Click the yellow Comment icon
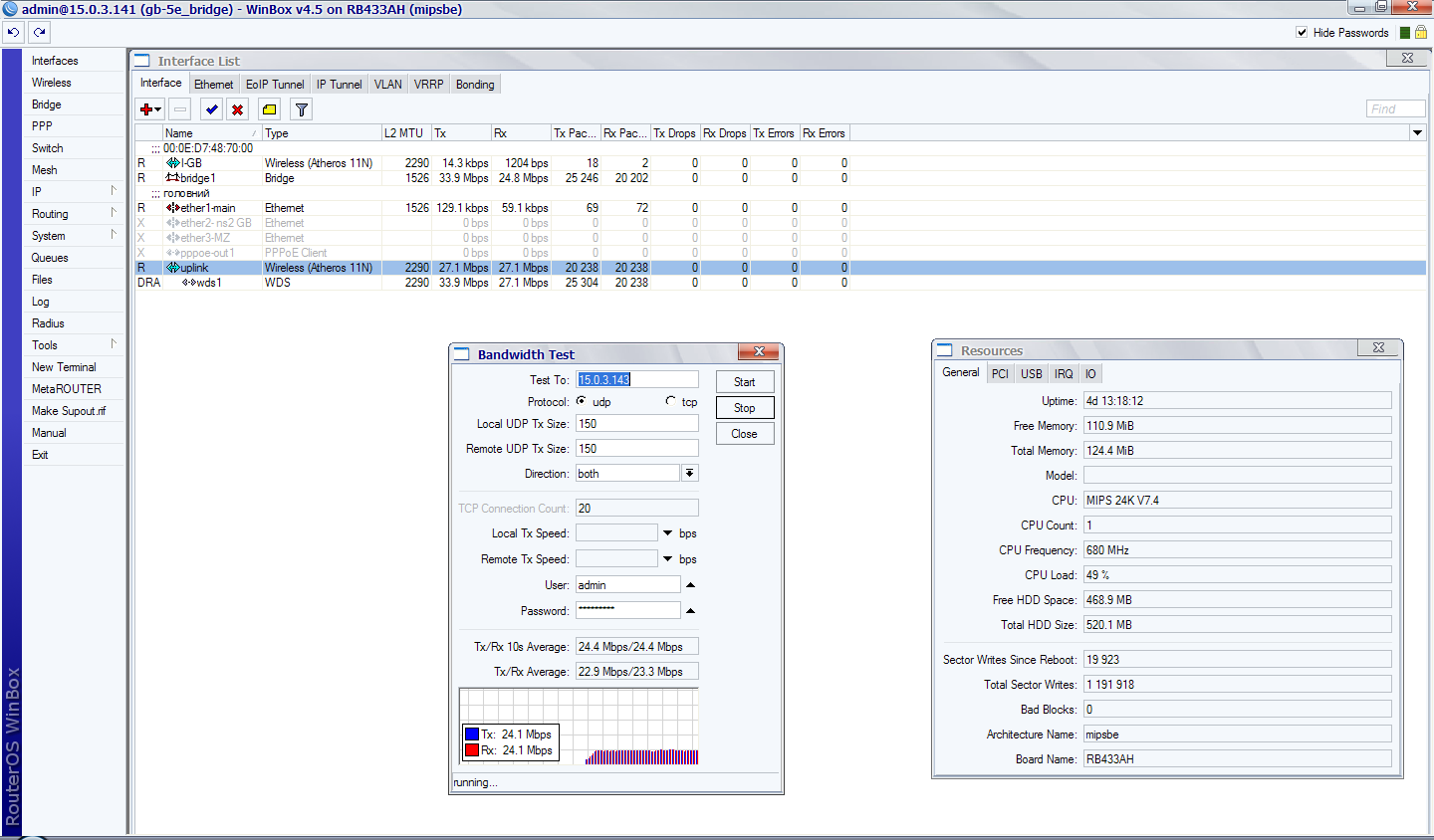1434x840 pixels. tap(269, 109)
